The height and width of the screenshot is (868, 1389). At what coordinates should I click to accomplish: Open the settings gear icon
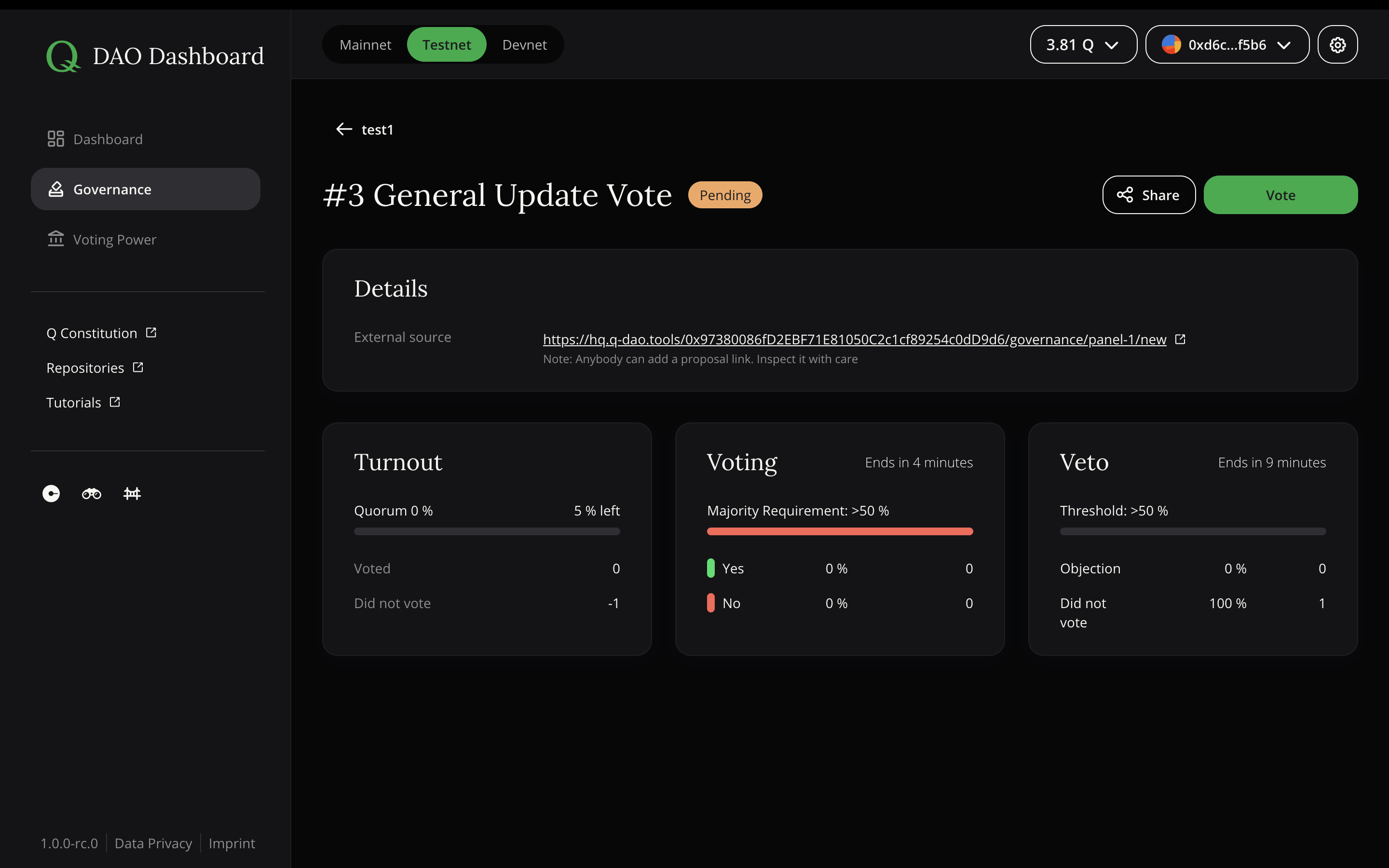pyautogui.click(x=1337, y=45)
